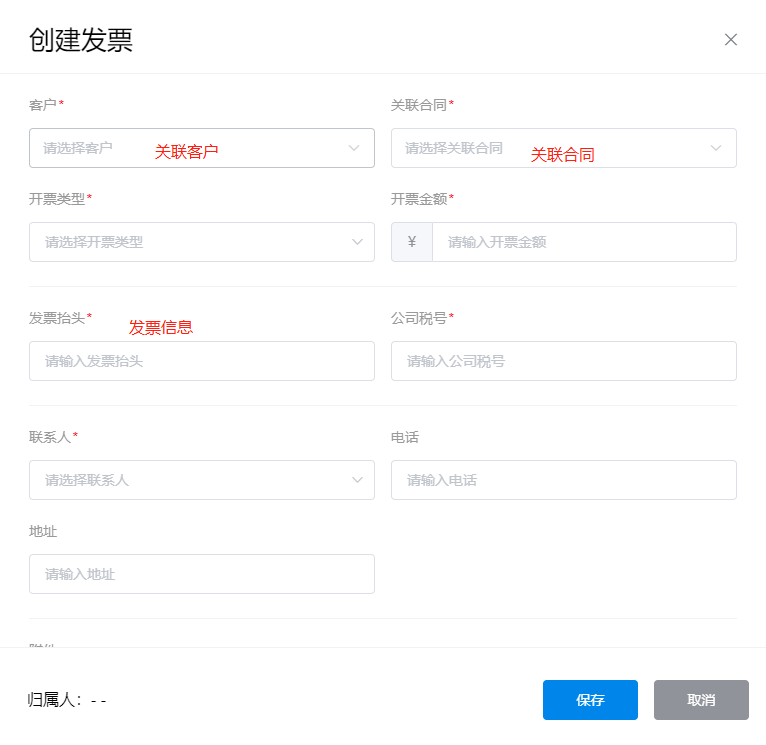This screenshot has height=745, width=766.
Task: Click the 地址 address input field
Action: pos(201,574)
